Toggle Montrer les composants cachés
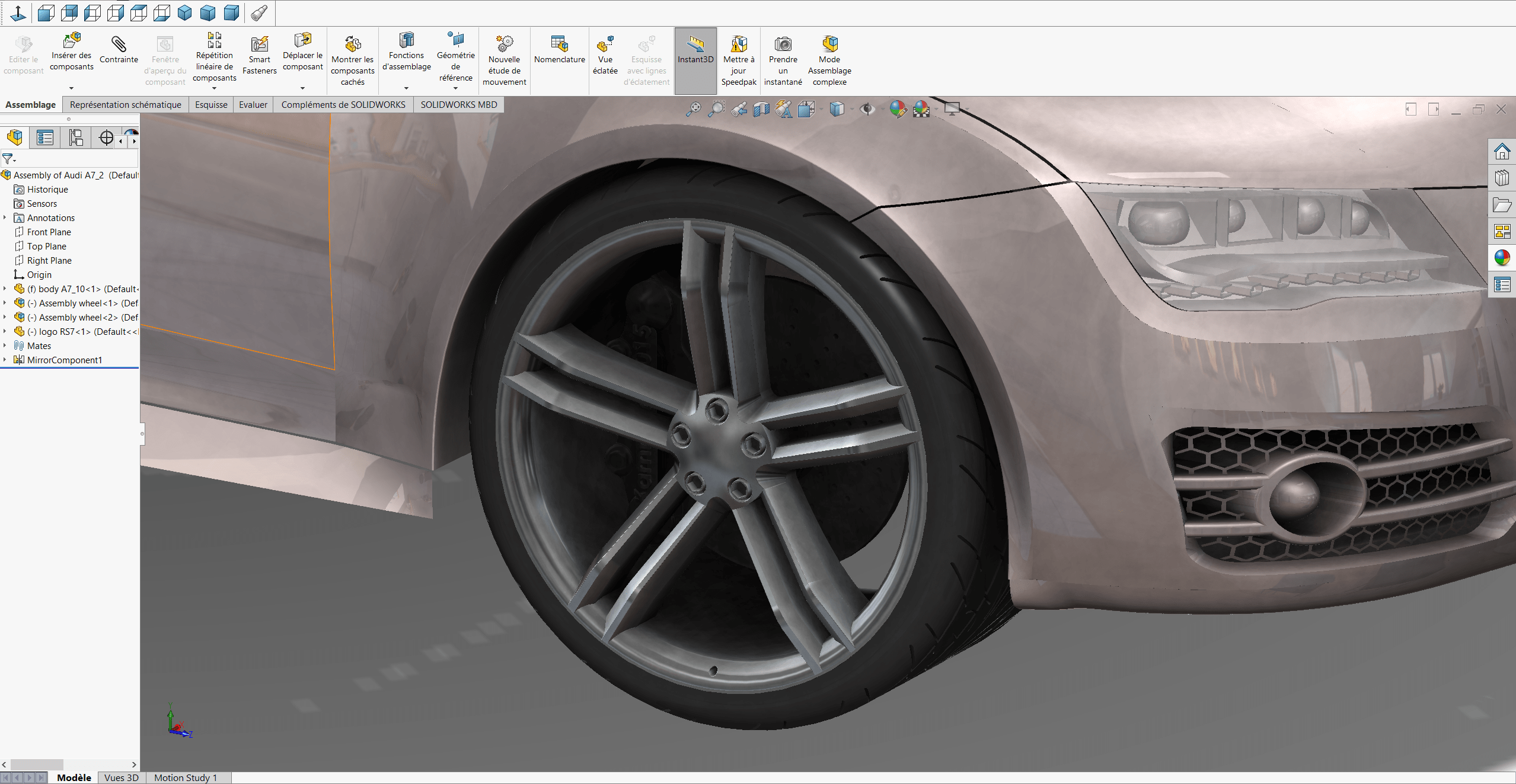 [353, 60]
